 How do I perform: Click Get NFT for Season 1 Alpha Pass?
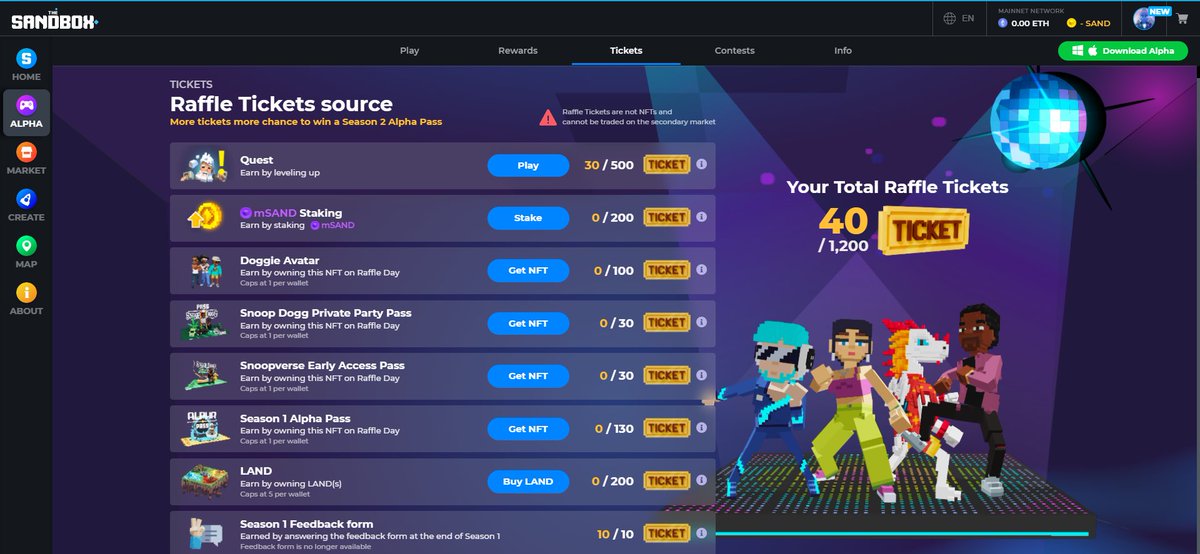click(x=528, y=428)
